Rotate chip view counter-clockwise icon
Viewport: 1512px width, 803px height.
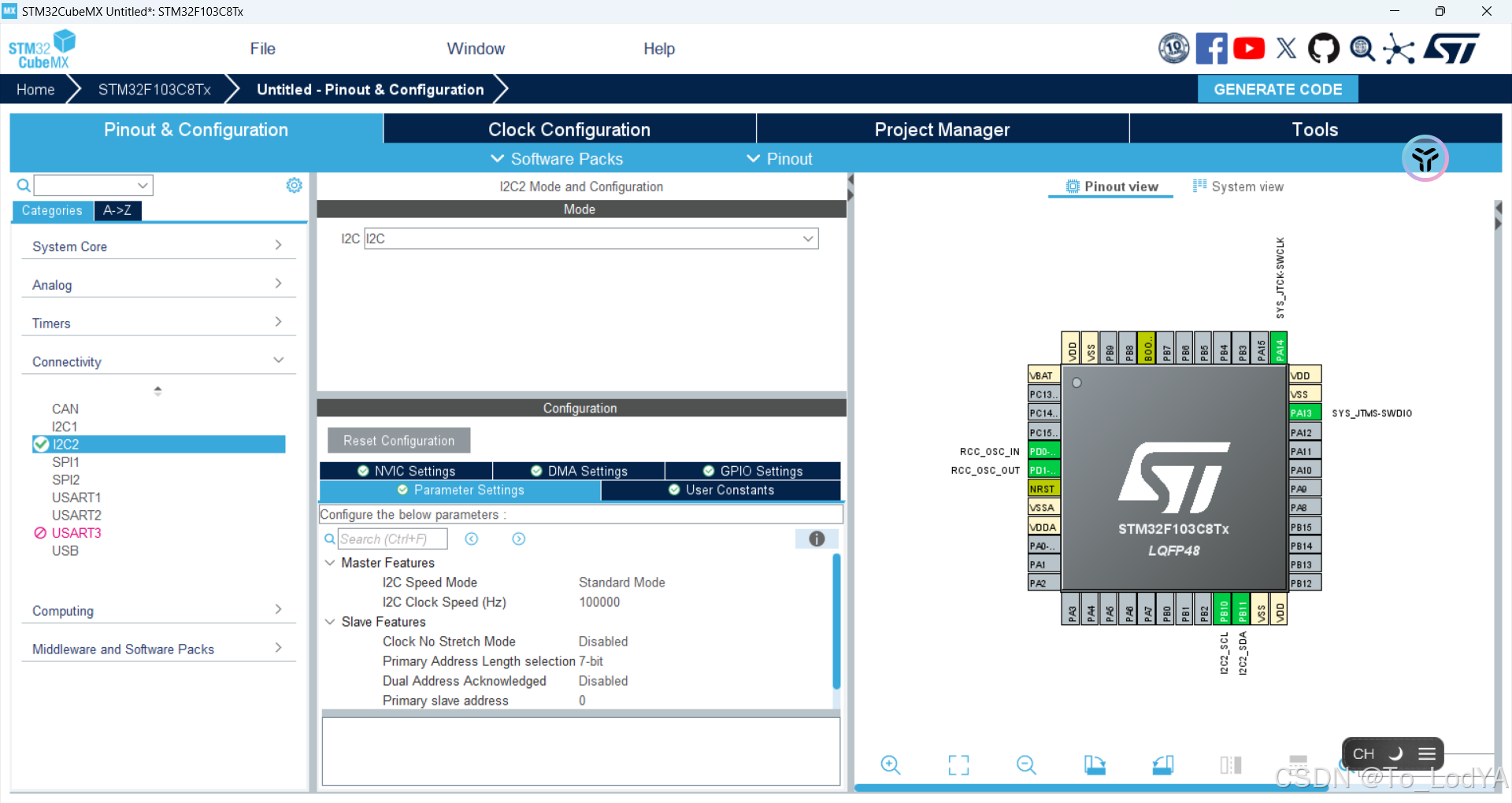pyautogui.click(x=1162, y=764)
